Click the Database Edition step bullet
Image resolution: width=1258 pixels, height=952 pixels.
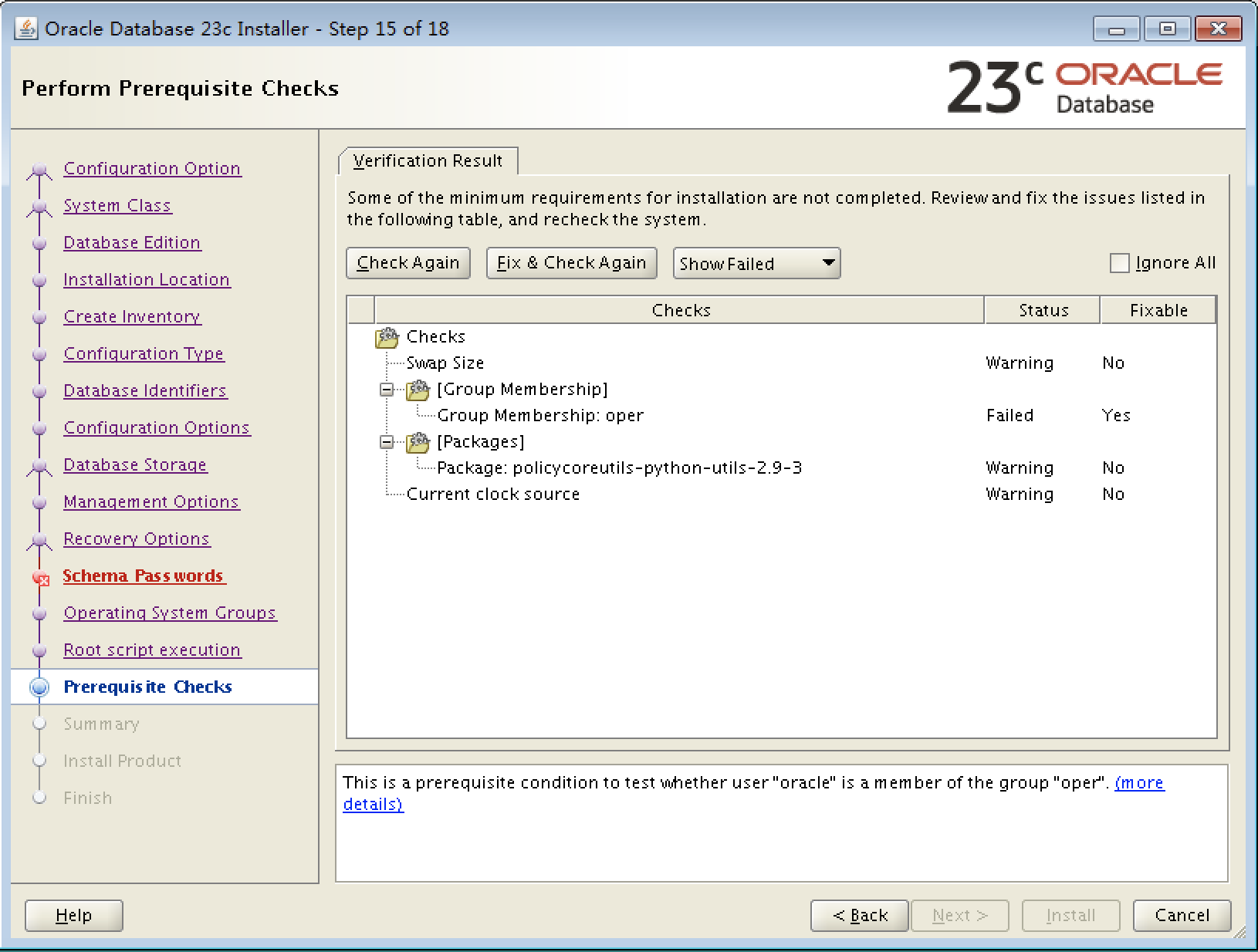click(39, 243)
